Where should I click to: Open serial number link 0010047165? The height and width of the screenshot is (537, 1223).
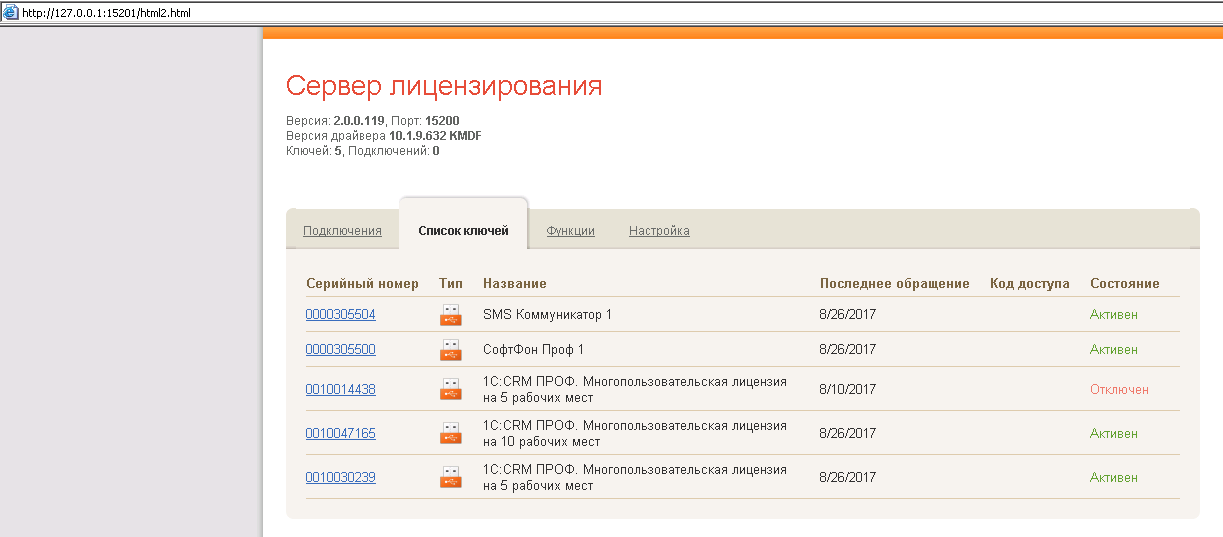340,434
